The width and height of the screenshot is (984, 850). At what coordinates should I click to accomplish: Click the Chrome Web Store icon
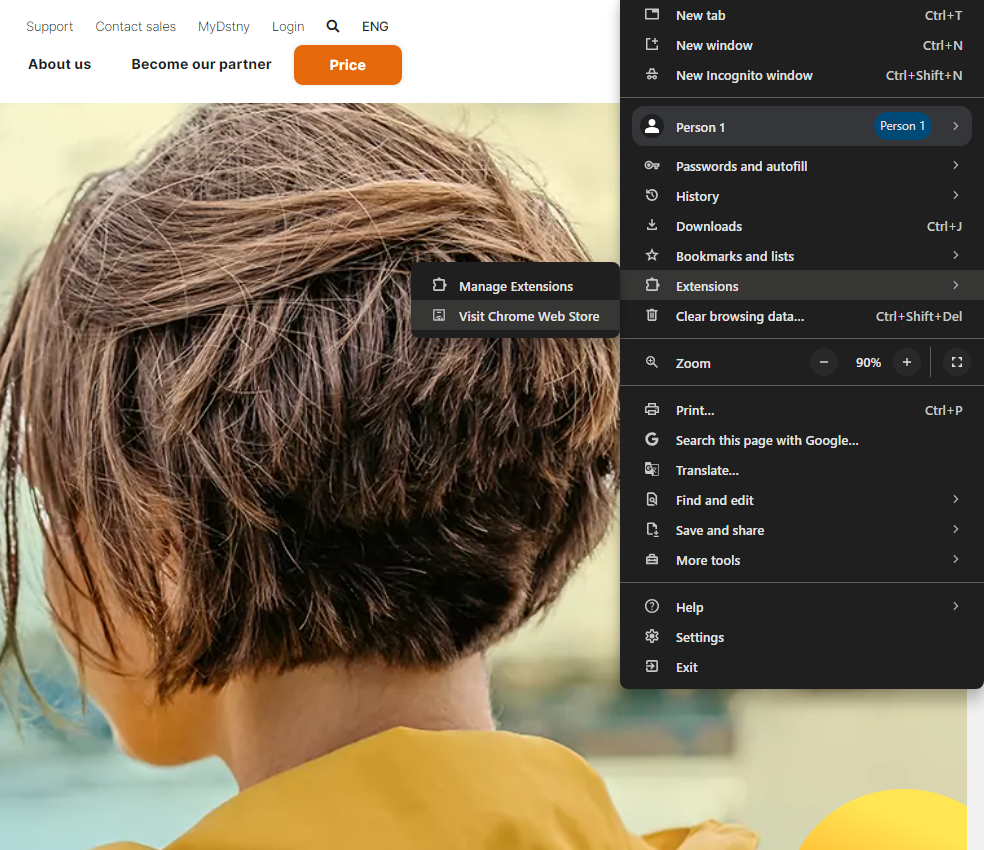[439, 315]
